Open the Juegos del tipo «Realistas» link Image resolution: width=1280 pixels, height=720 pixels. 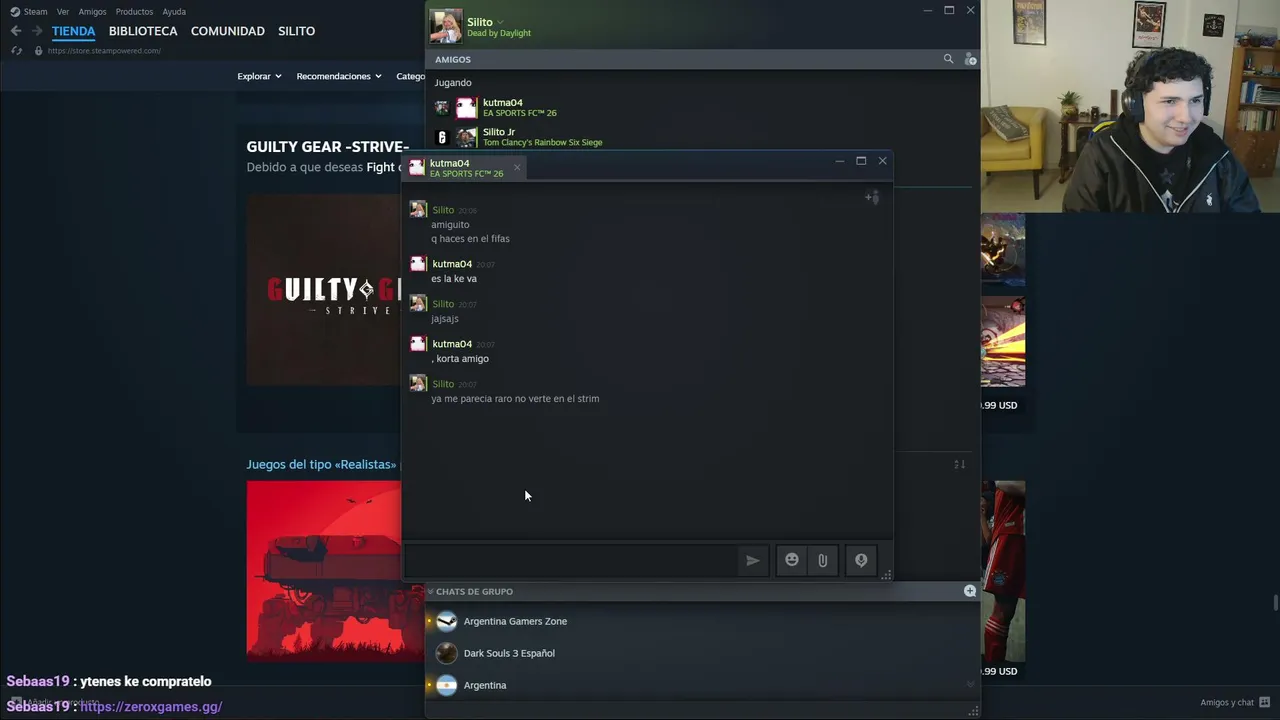coord(322,464)
